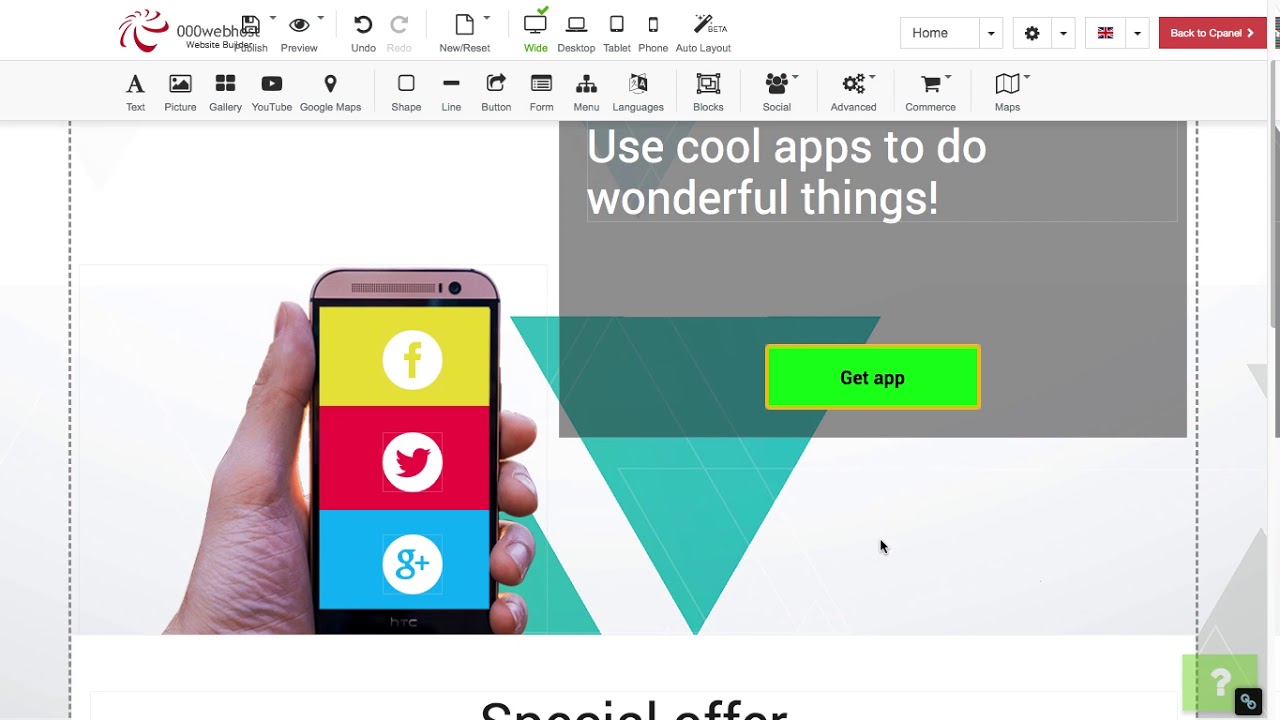
Task: Click Back to Cpanel button
Action: (x=1212, y=33)
